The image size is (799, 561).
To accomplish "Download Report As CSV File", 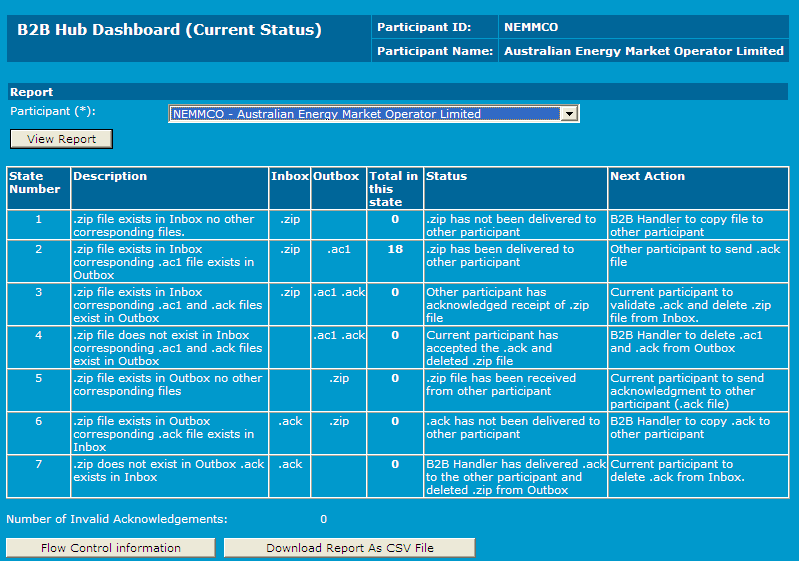I will pyautogui.click(x=350, y=548).
